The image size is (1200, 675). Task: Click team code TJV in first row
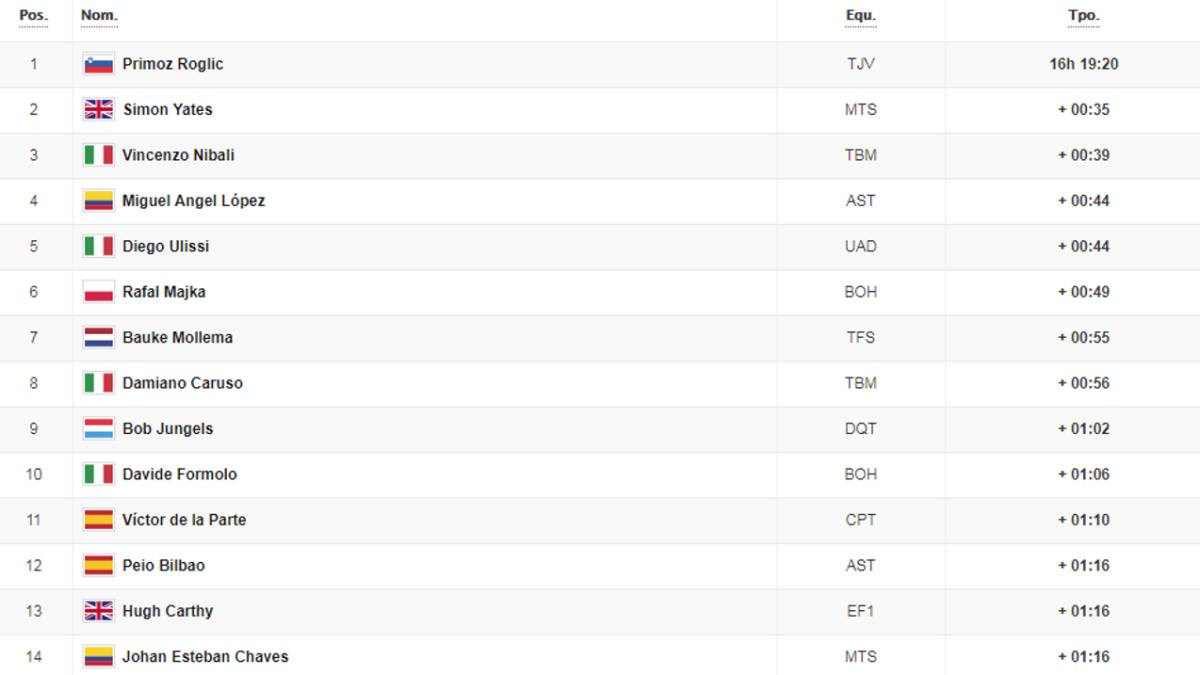[860, 64]
